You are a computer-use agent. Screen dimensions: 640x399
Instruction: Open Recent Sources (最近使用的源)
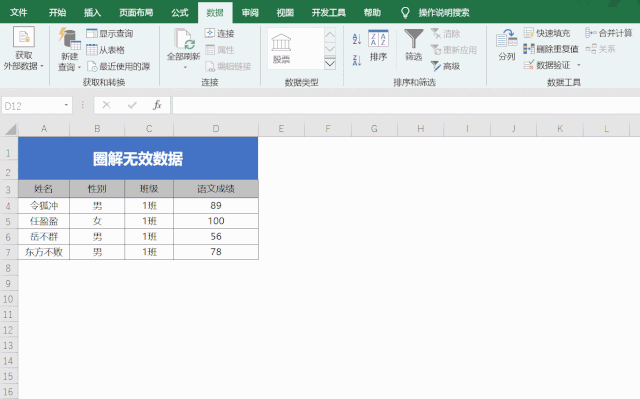tap(119, 66)
